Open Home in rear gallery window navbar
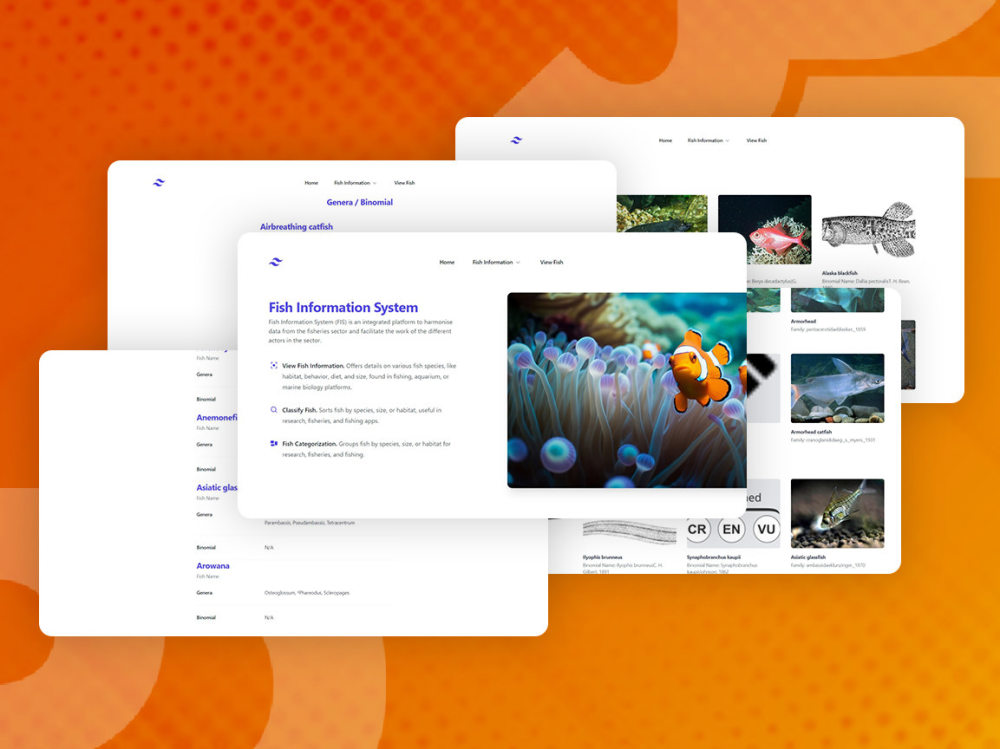The width and height of the screenshot is (1000, 749). [x=665, y=140]
